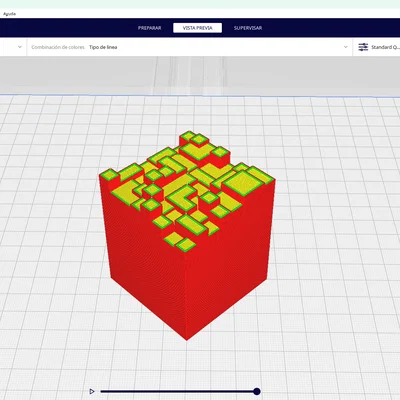Screen dimensions: 400x400
Task: Play the layer simulation
Action: pos(92,391)
